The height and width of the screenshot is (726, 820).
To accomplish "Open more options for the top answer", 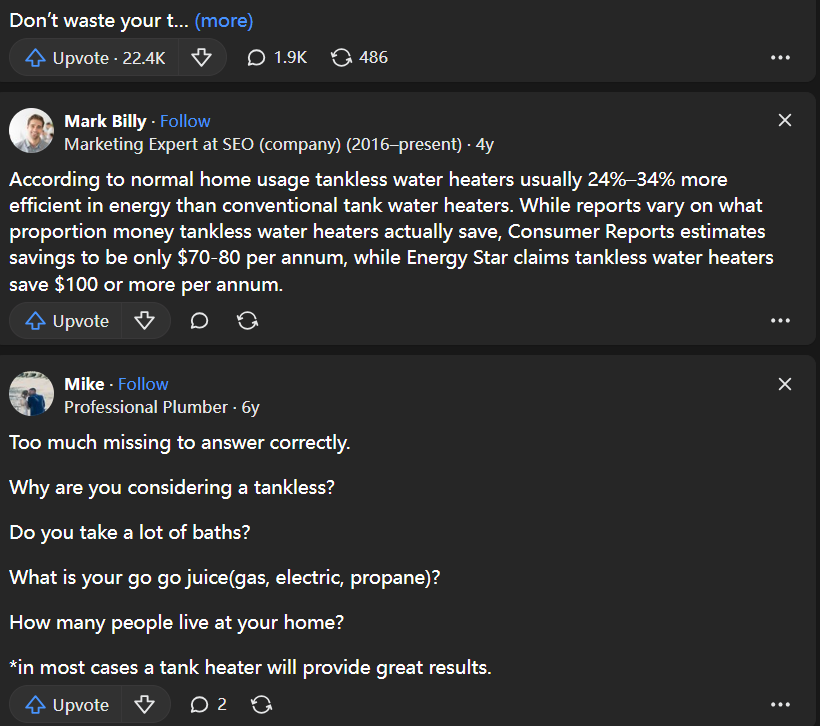I will tap(781, 58).
